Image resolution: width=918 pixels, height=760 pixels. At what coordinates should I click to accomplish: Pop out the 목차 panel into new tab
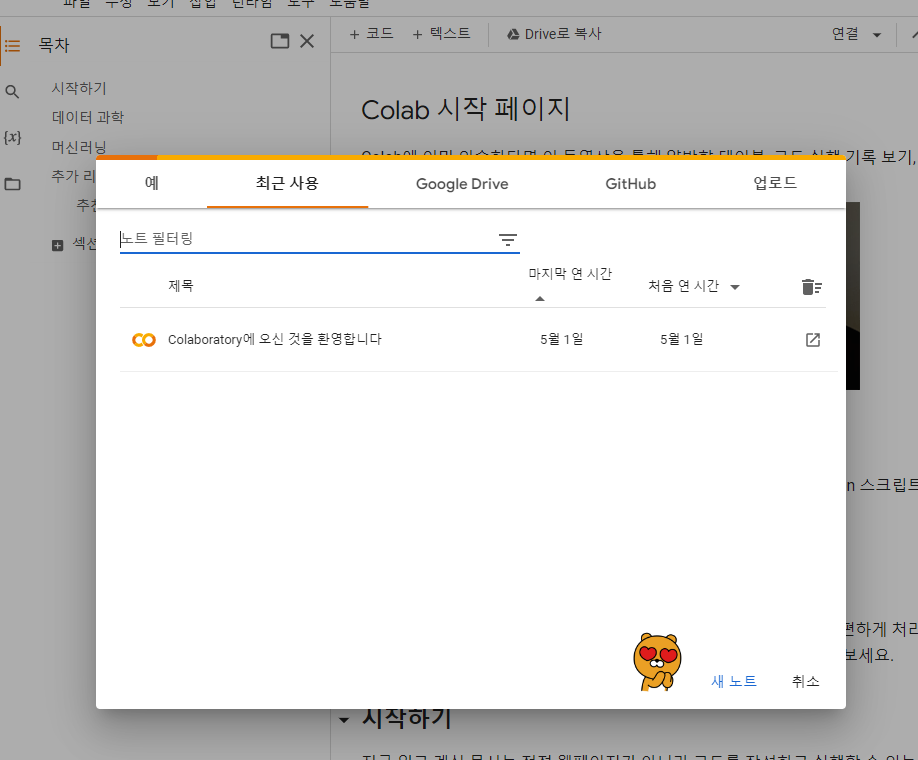280,41
